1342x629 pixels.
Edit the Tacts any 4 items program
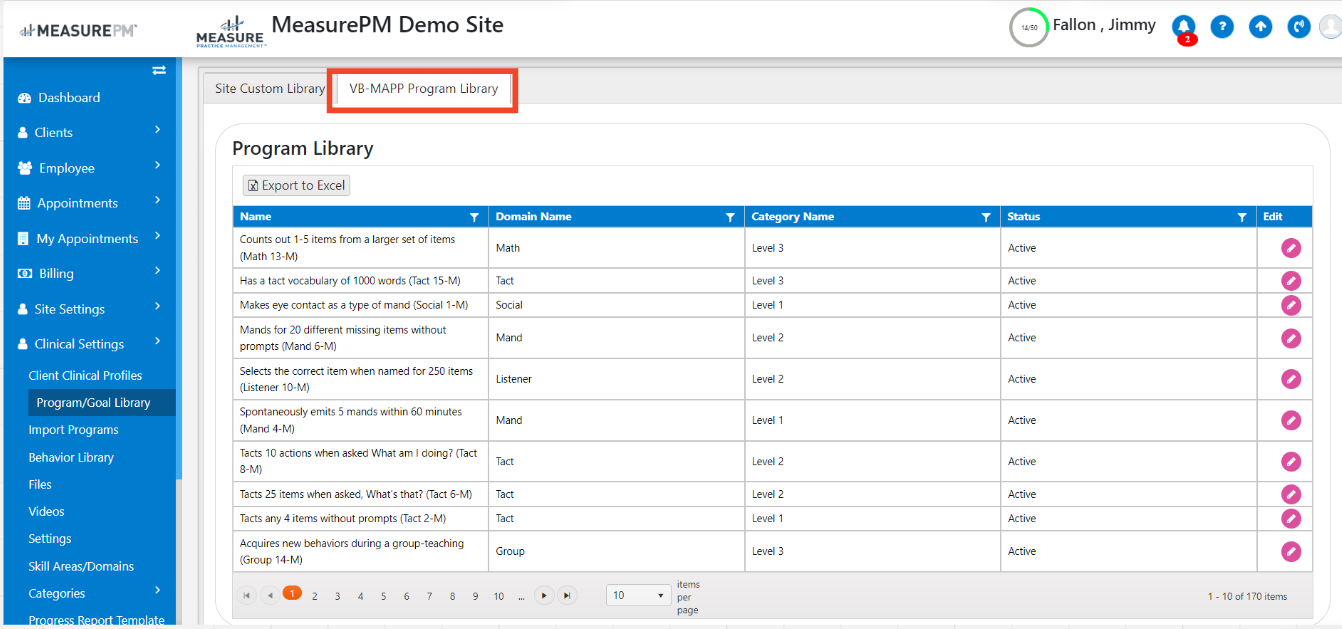(1291, 518)
